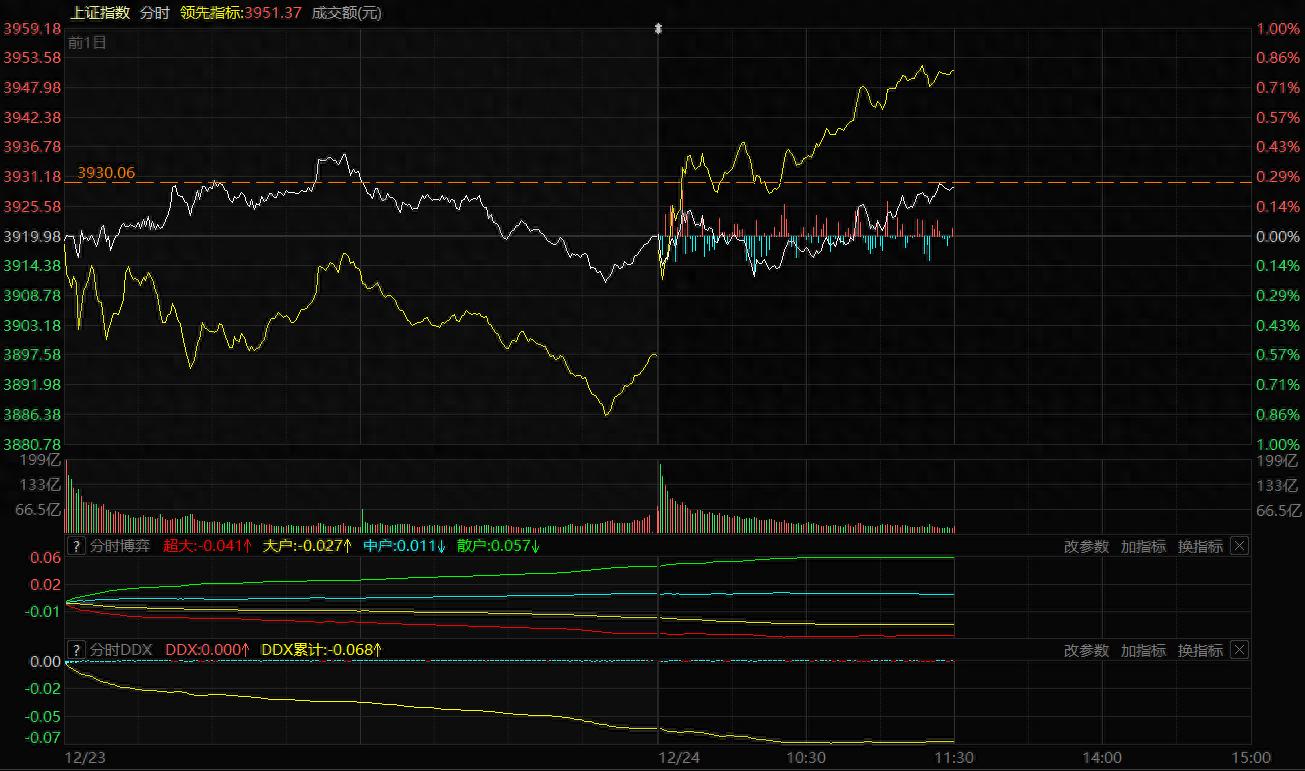Click the 分时博弈 indicator name
Viewport: 1305px width, 771px height.
(120, 547)
